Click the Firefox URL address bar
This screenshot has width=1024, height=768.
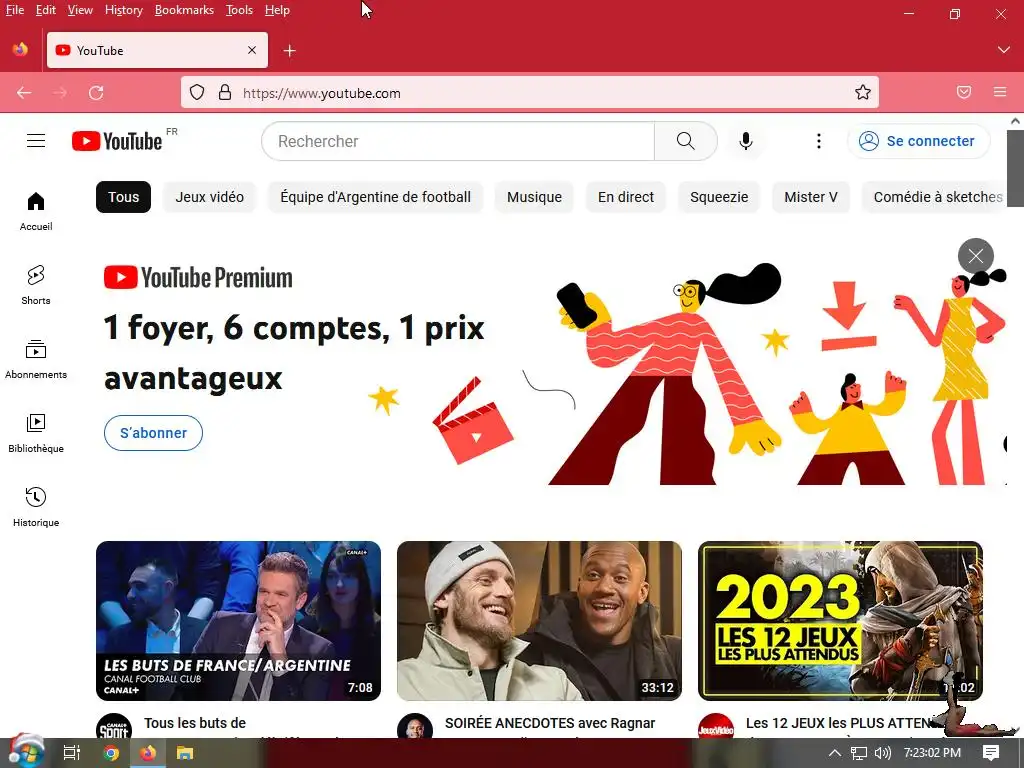[x=530, y=93]
